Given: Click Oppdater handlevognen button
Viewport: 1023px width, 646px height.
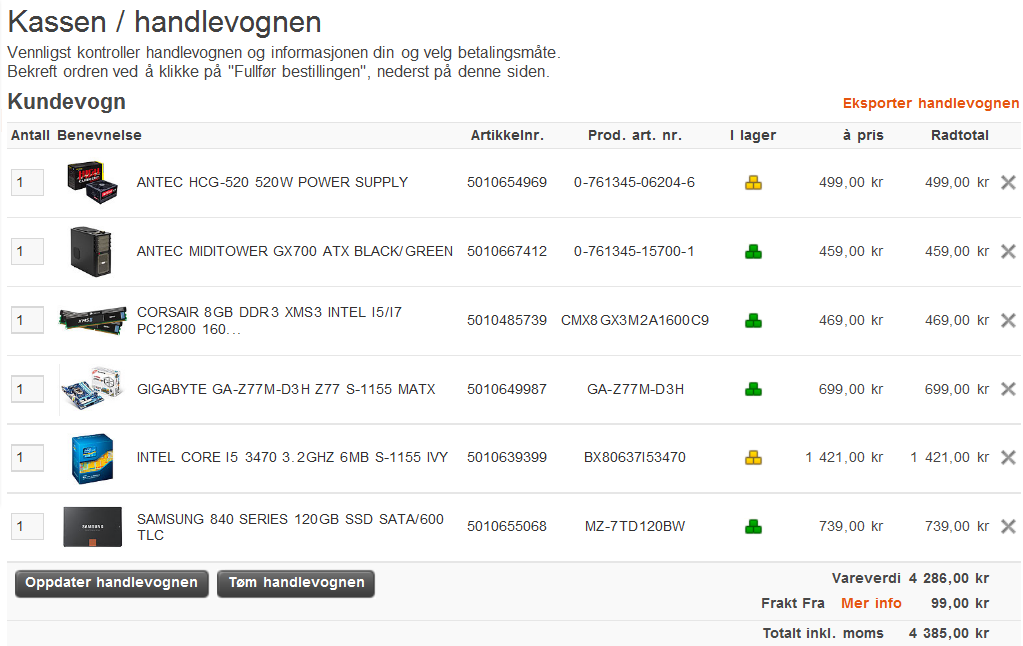Looking at the screenshot, I should click(x=112, y=583).
